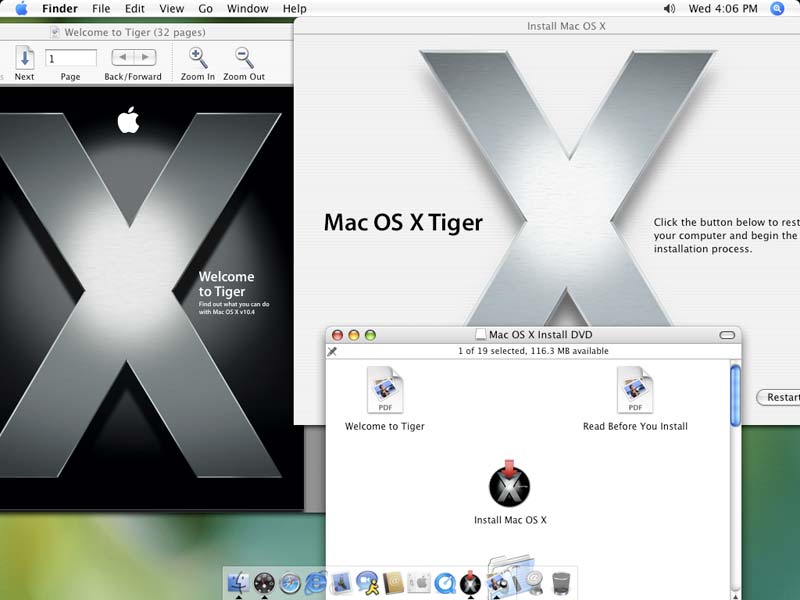Click the toolbar toggle pill in DVD window
The height and width of the screenshot is (600, 800).
727,335
